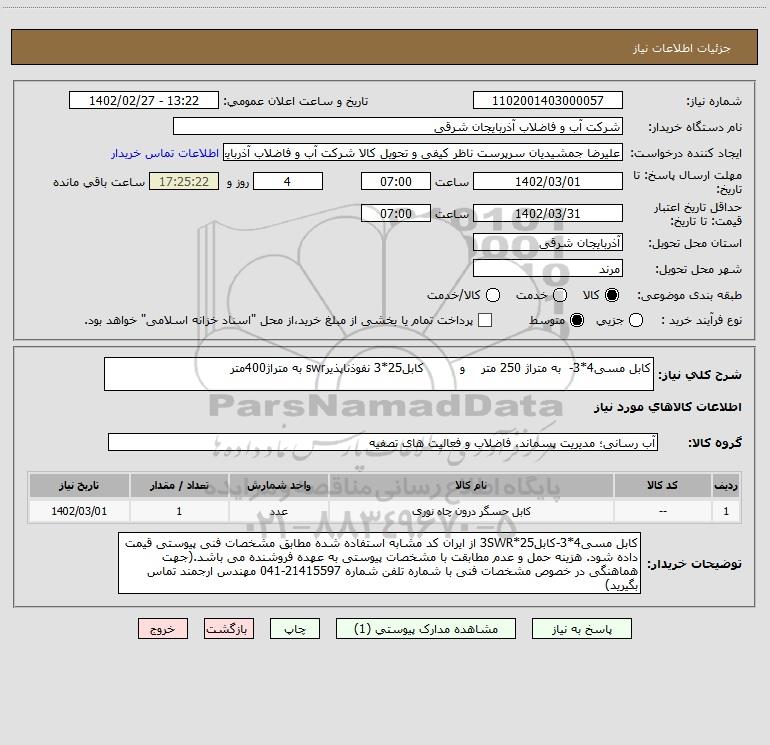Click the announcement date field 1402/02/27 - 13:22
The image size is (770, 745).
coord(144,101)
